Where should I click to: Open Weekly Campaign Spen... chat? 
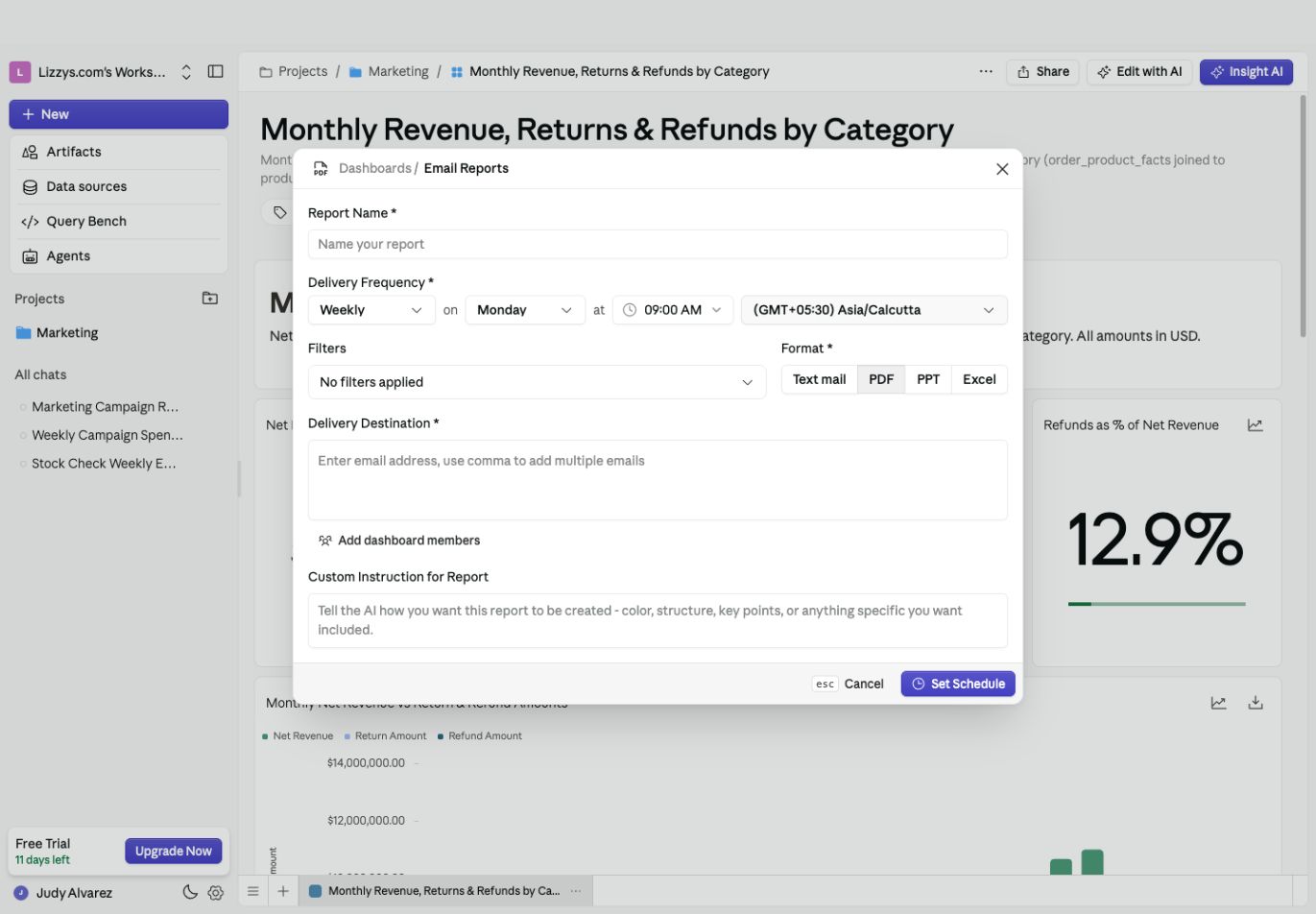click(x=107, y=435)
